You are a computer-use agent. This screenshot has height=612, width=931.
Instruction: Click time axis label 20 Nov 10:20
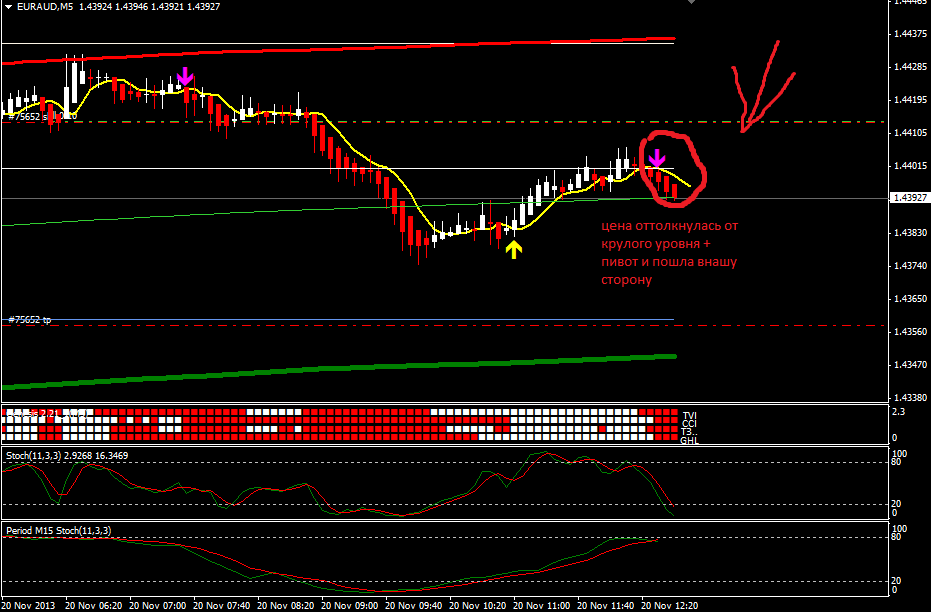(x=479, y=605)
